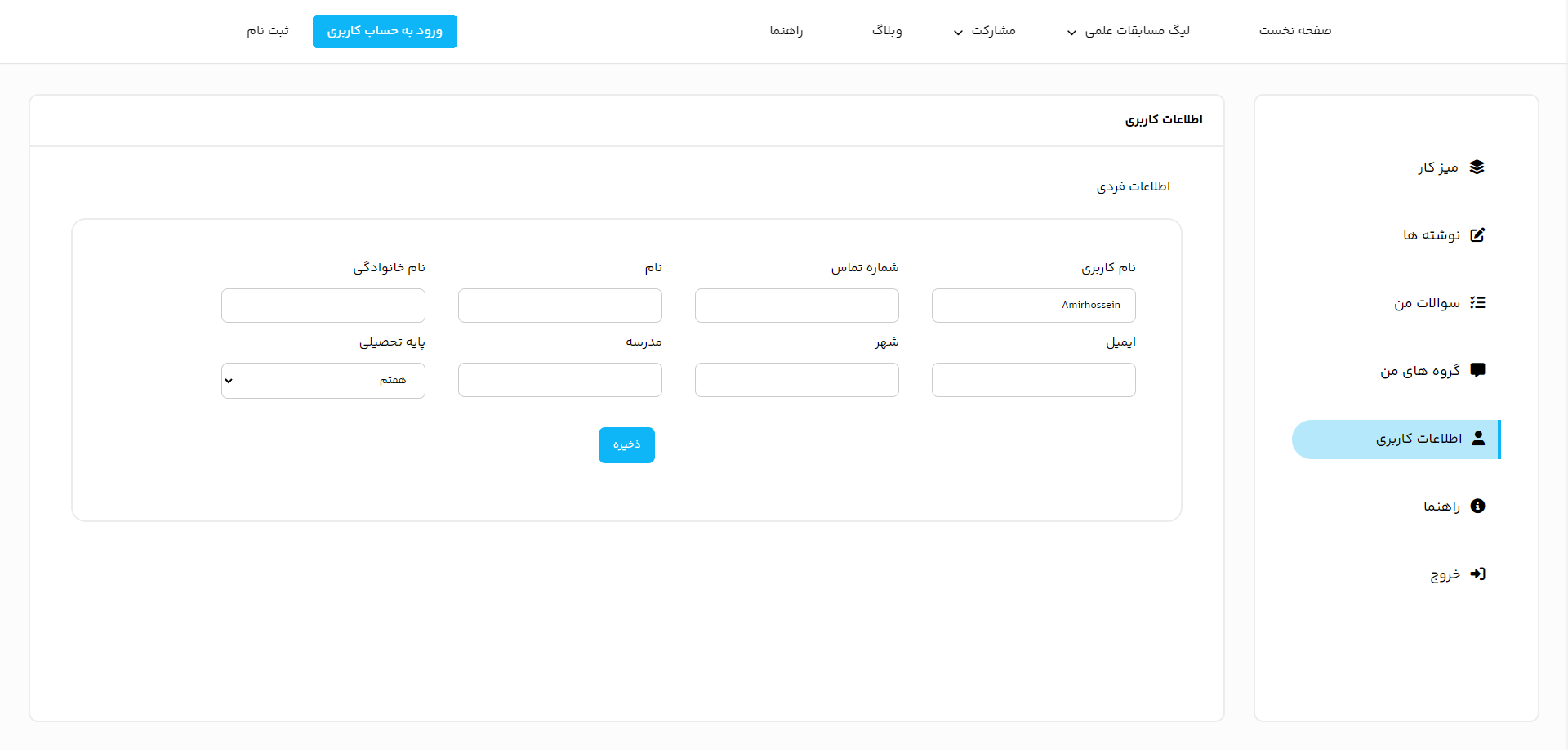Open the پایه تحصیلی grade selector showing هفتم

[323, 380]
